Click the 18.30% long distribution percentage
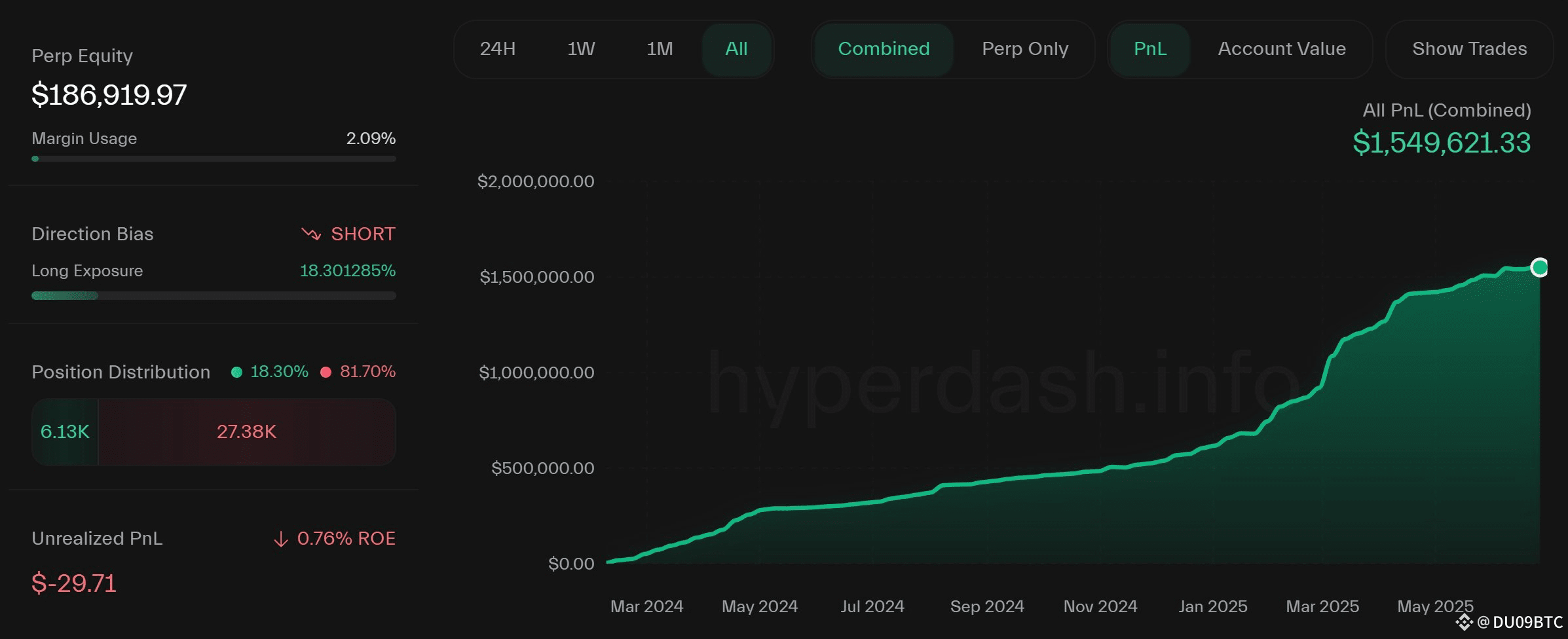Screen dimensions: 1568x639 coord(279,372)
